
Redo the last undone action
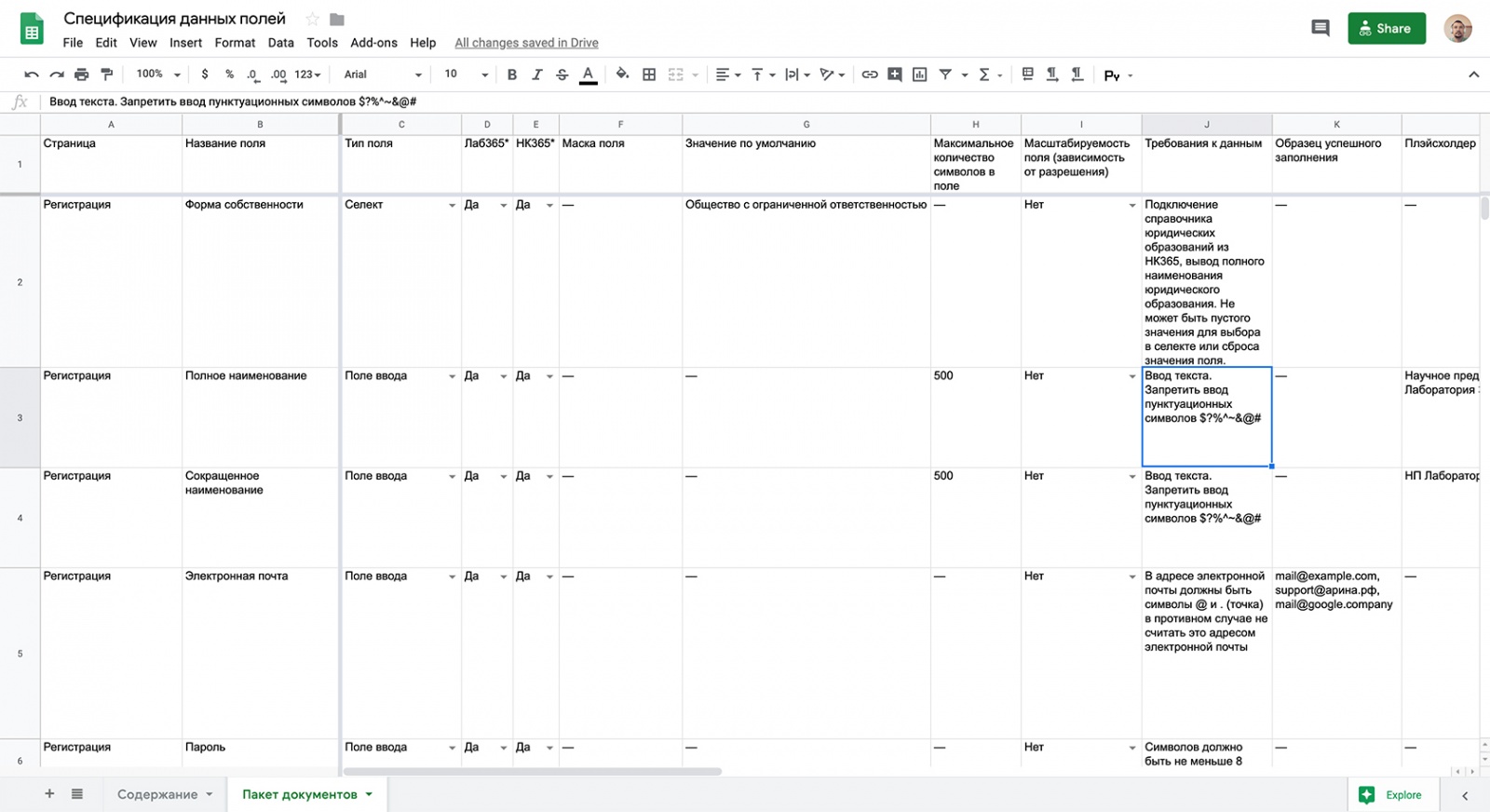57,74
